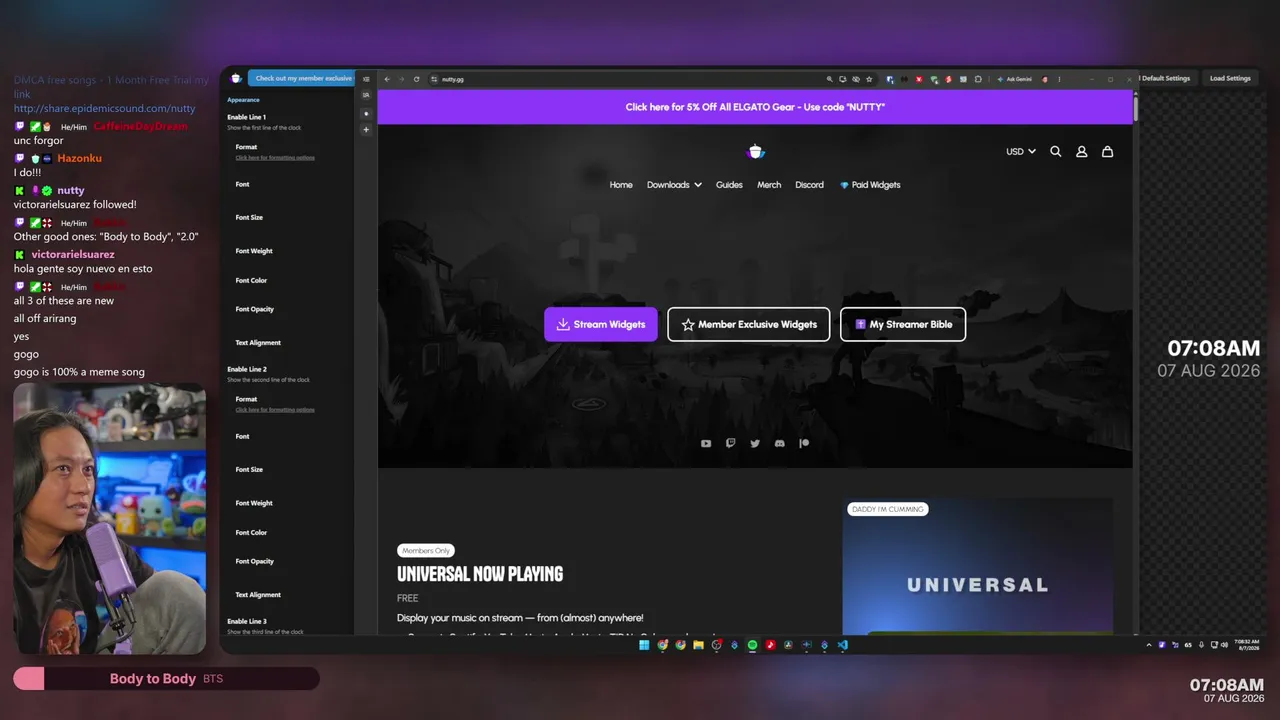Open Visual Studio Code from the taskbar
1280x720 pixels.
point(842,645)
